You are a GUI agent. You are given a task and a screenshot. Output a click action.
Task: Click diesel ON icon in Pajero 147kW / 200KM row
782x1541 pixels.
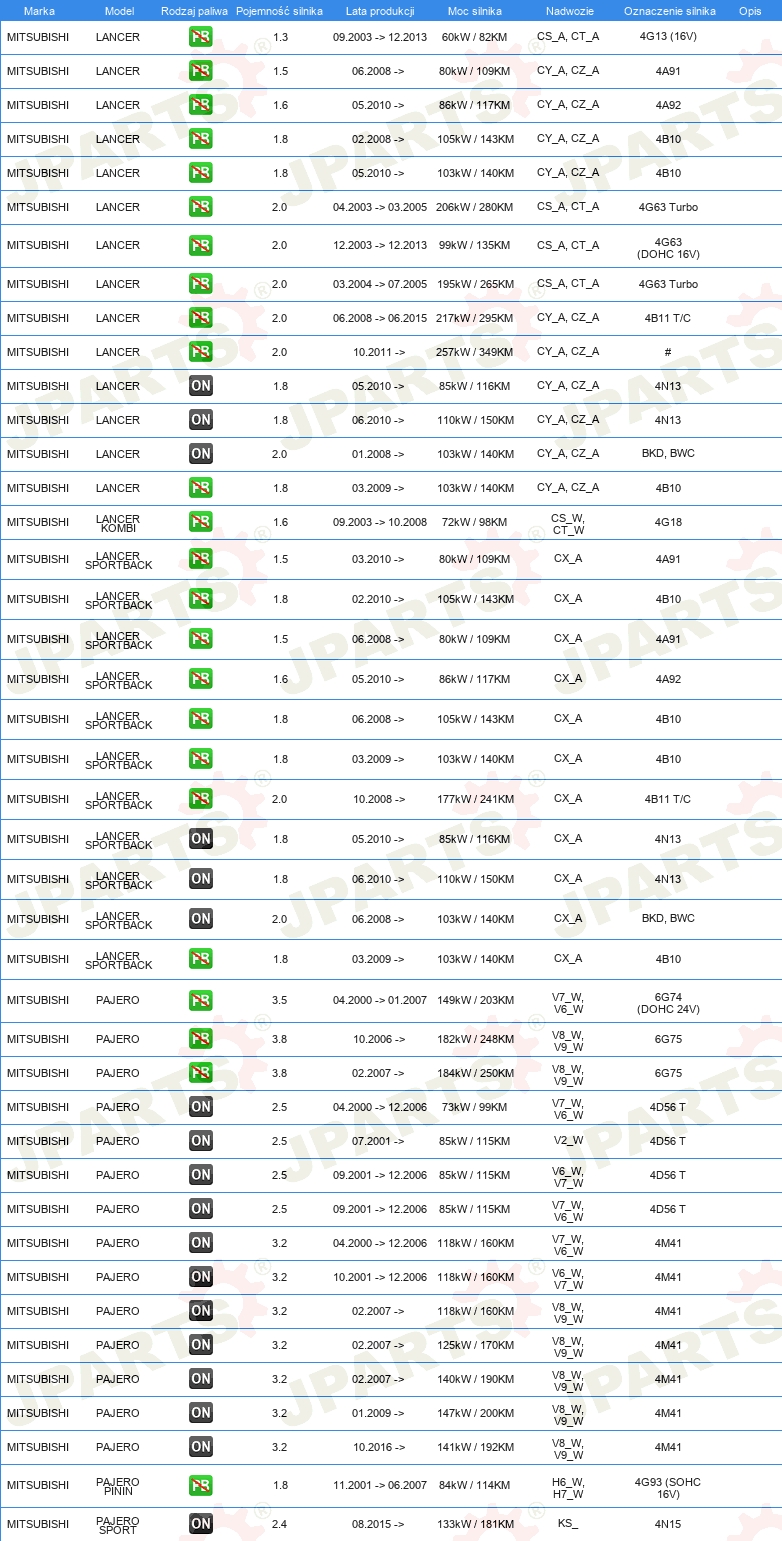click(200, 1413)
